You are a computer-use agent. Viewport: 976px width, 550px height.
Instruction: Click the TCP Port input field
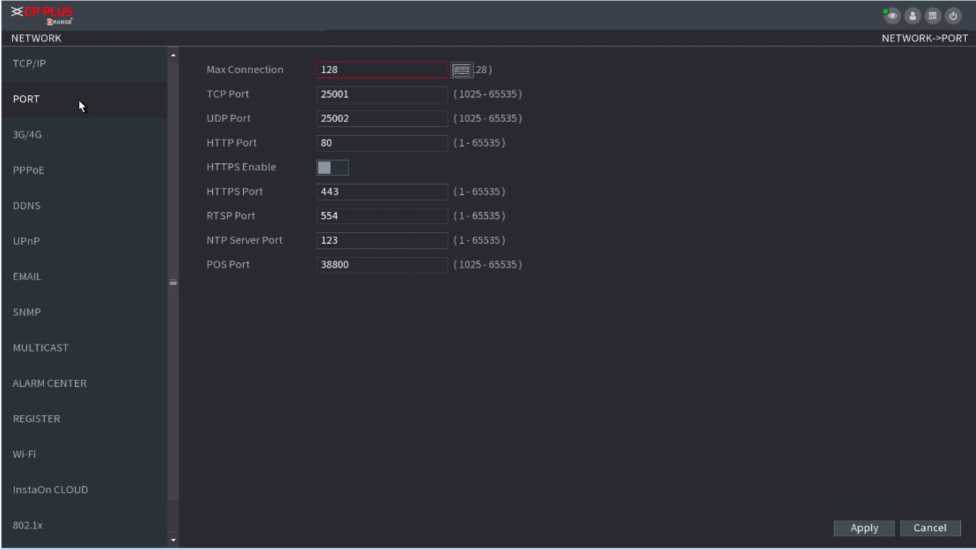pos(382,94)
